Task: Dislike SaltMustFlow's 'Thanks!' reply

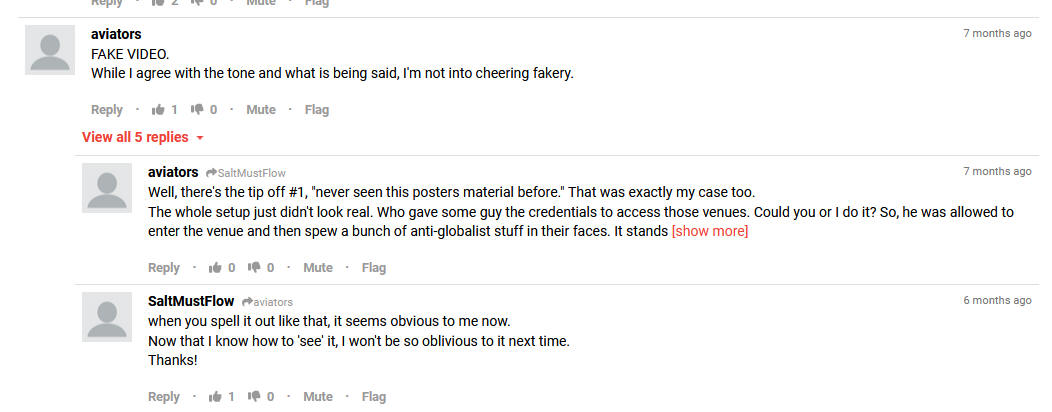Action: (254, 397)
